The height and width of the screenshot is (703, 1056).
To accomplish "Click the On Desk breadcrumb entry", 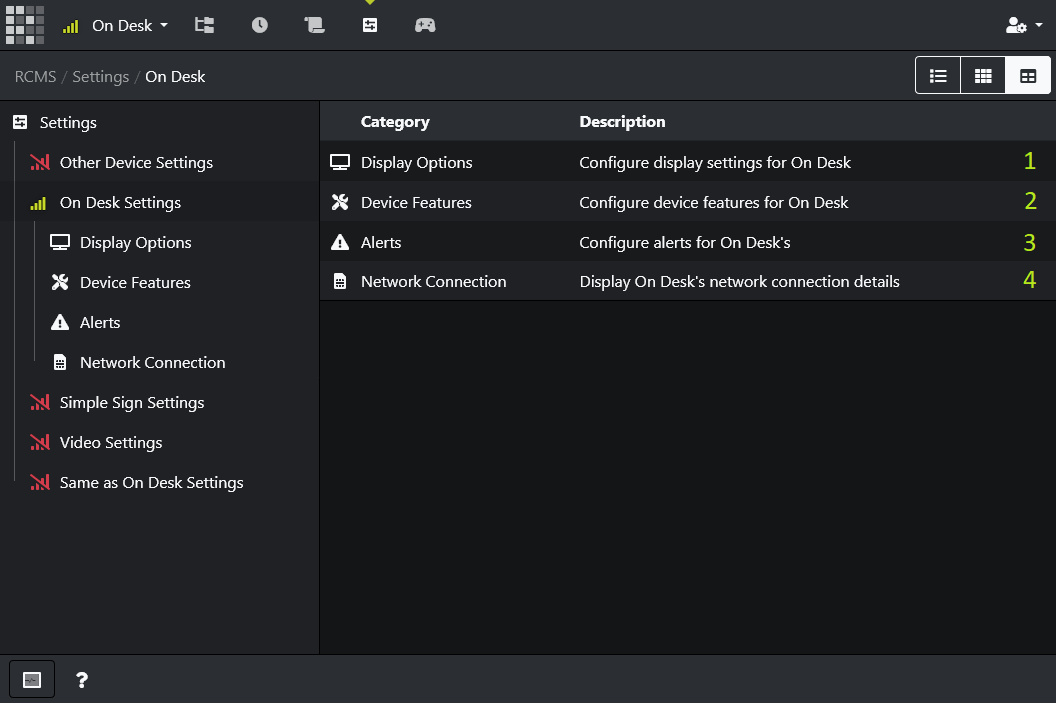I will point(175,77).
